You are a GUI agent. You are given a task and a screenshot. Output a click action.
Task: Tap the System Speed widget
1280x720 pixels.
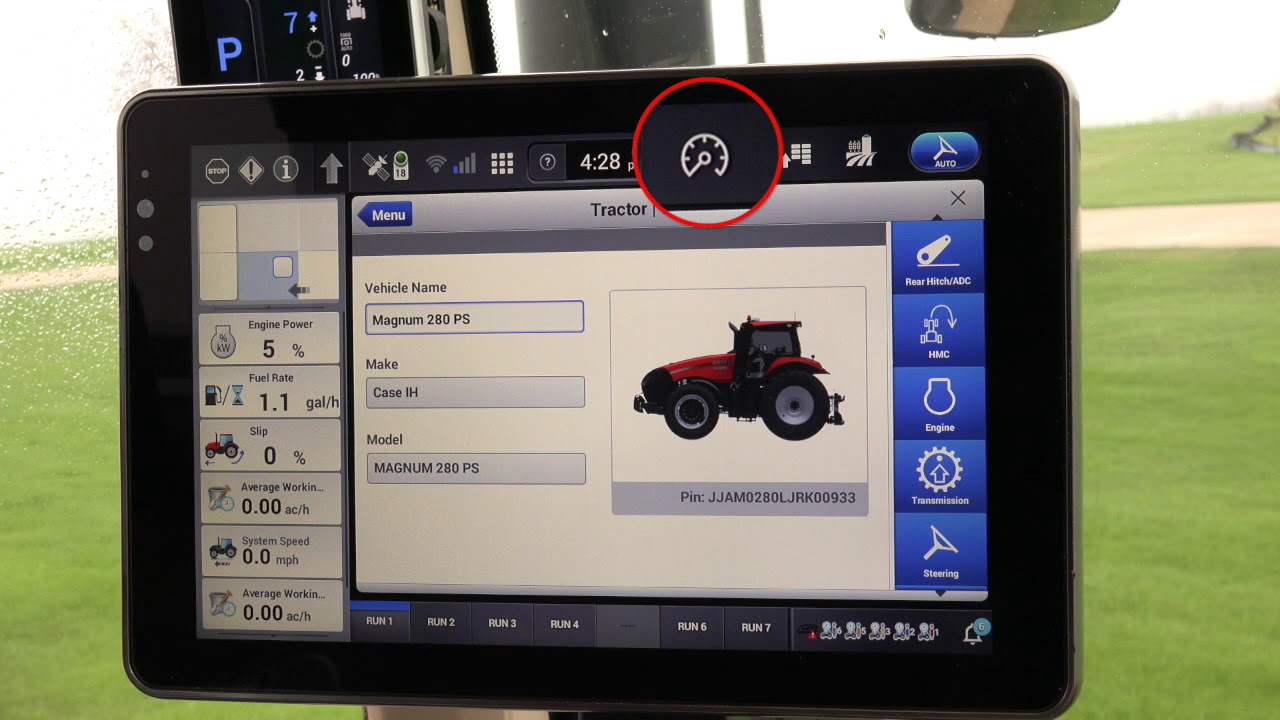[x=272, y=551]
